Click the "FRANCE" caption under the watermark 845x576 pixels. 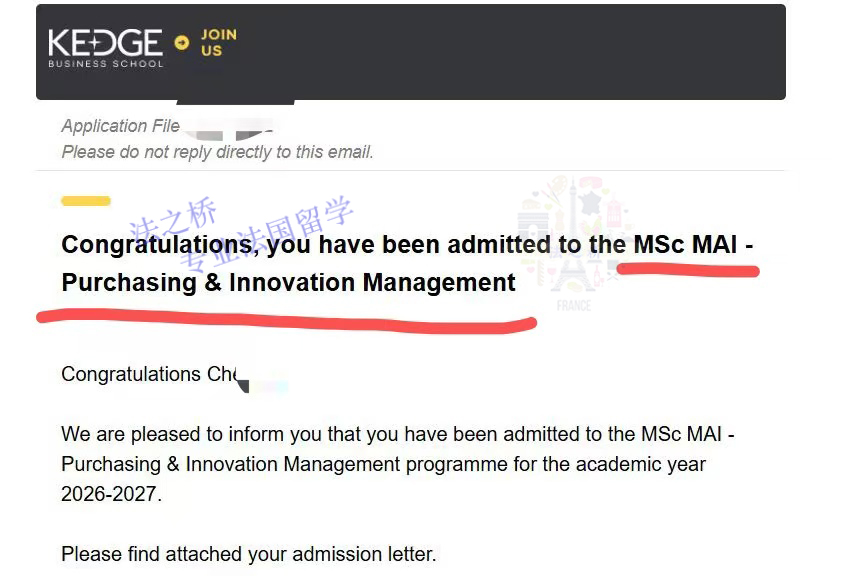pyautogui.click(x=573, y=305)
